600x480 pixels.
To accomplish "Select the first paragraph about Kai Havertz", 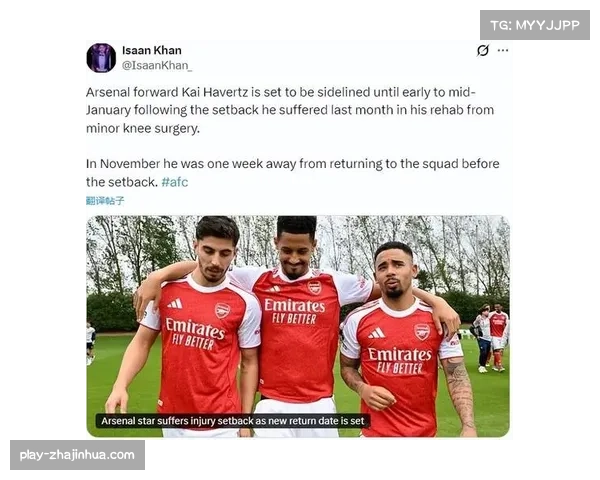I will (x=290, y=110).
